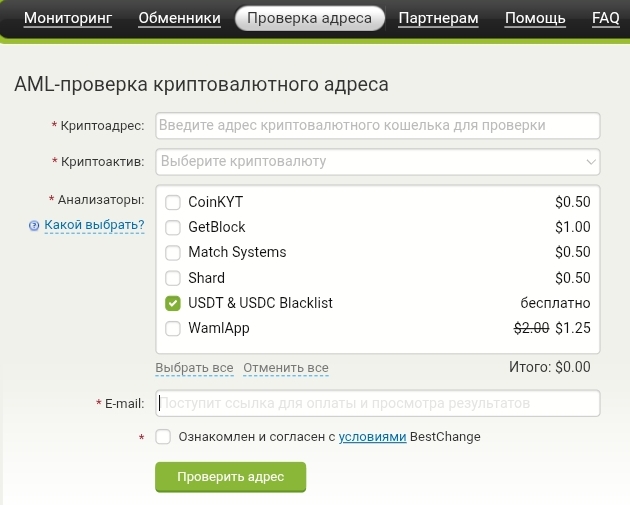Click the question mark help icon
This screenshot has height=505, width=630.
34,226
